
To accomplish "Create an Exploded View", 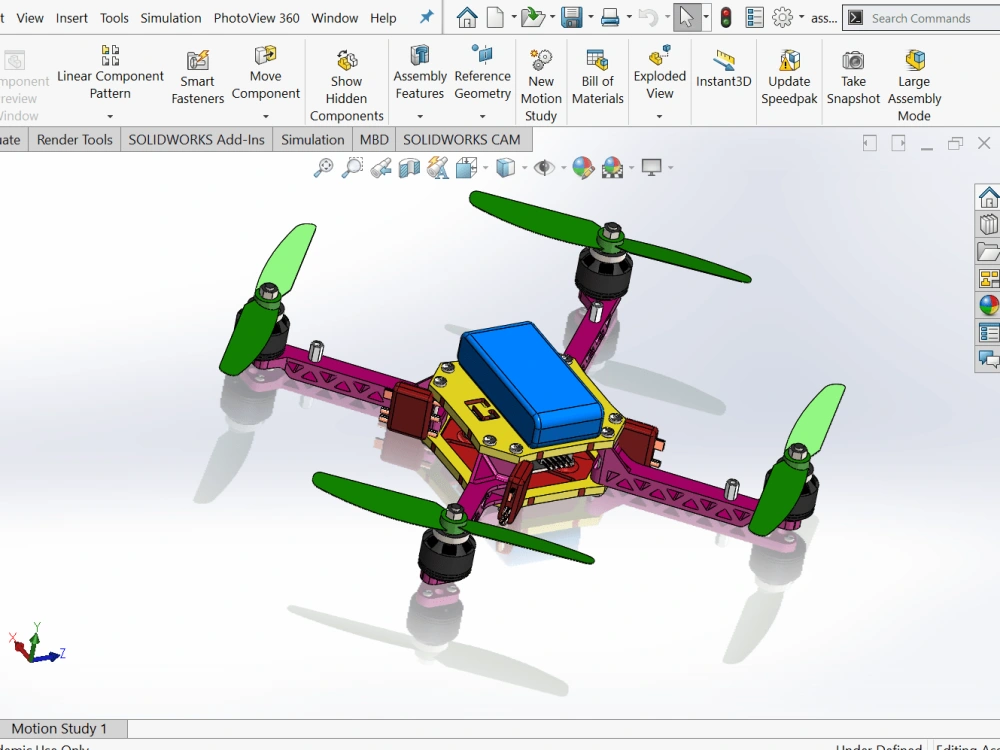I will point(659,73).
